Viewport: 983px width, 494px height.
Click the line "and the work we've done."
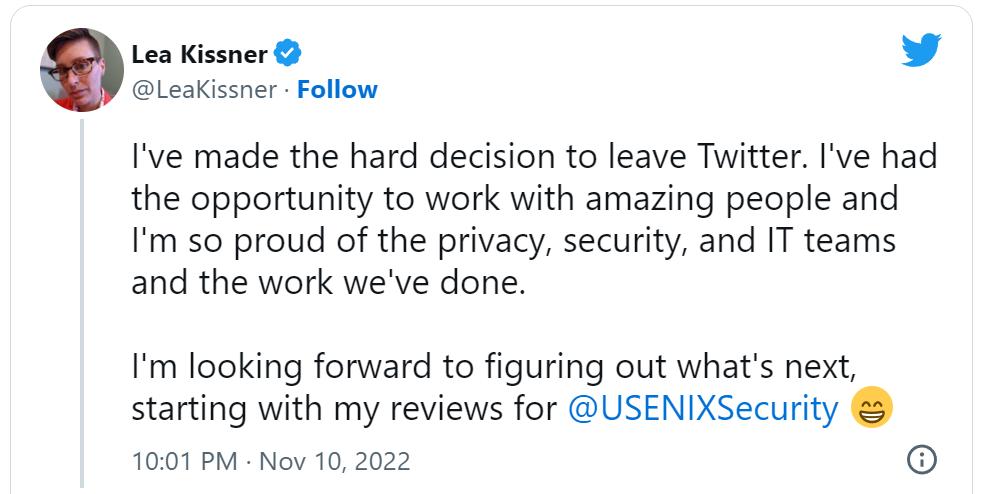328,283
